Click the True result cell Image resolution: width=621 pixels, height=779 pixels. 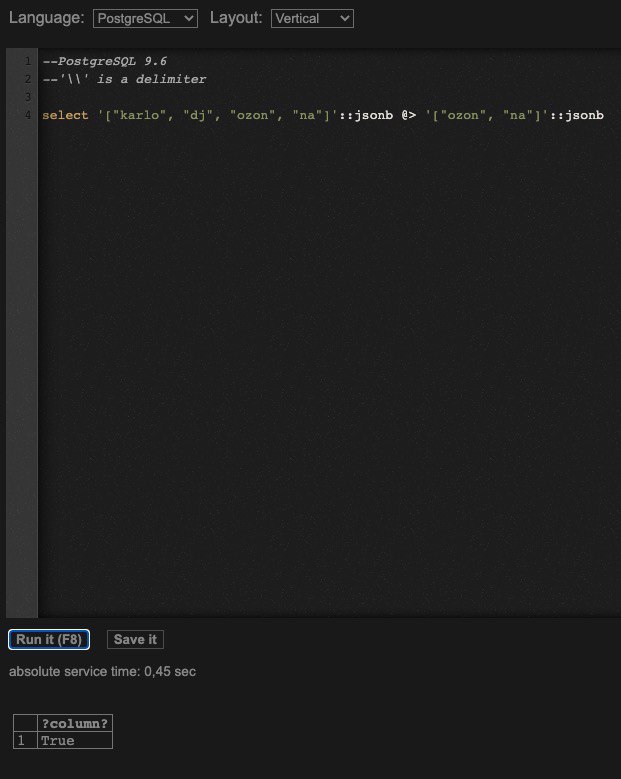click(x=75, y=740)
